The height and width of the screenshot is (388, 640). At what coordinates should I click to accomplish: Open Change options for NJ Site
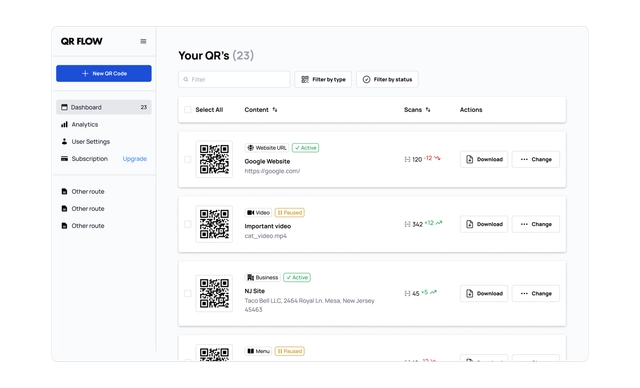536,293
